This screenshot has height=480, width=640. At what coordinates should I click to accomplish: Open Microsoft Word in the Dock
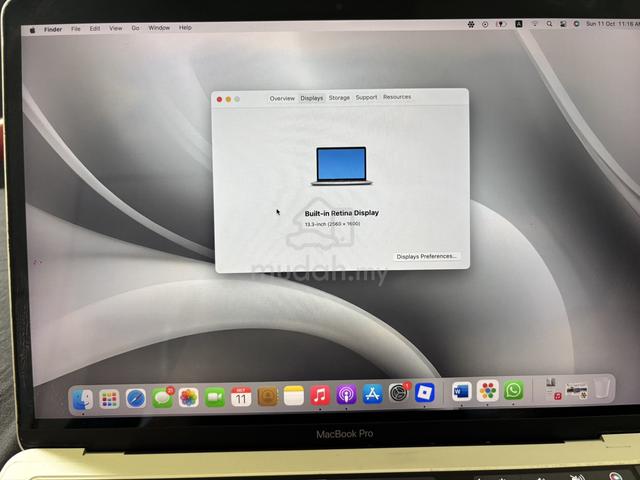click(x=462, y=392)
